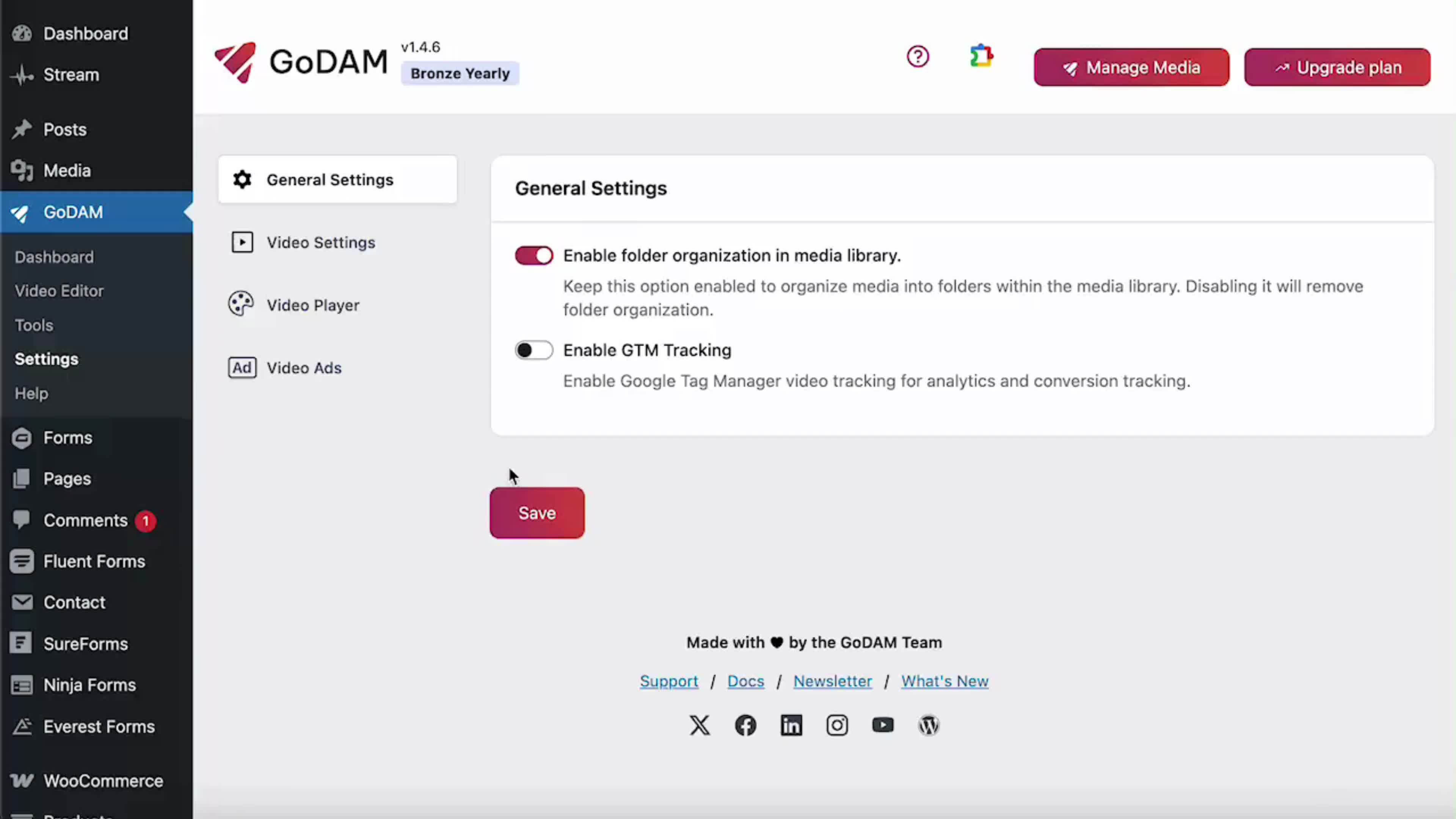Select the Stream icon in the sidebar
The image size is (1456, 819).
22,75
